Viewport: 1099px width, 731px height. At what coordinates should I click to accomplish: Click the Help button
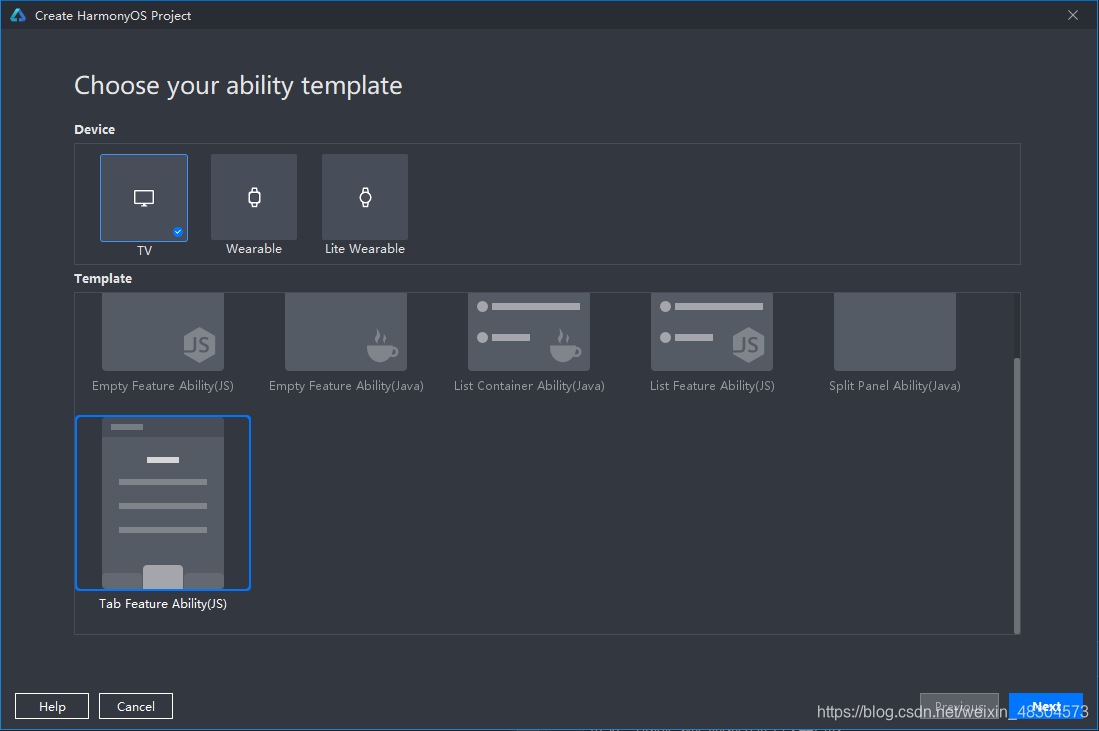coord(52,706)
